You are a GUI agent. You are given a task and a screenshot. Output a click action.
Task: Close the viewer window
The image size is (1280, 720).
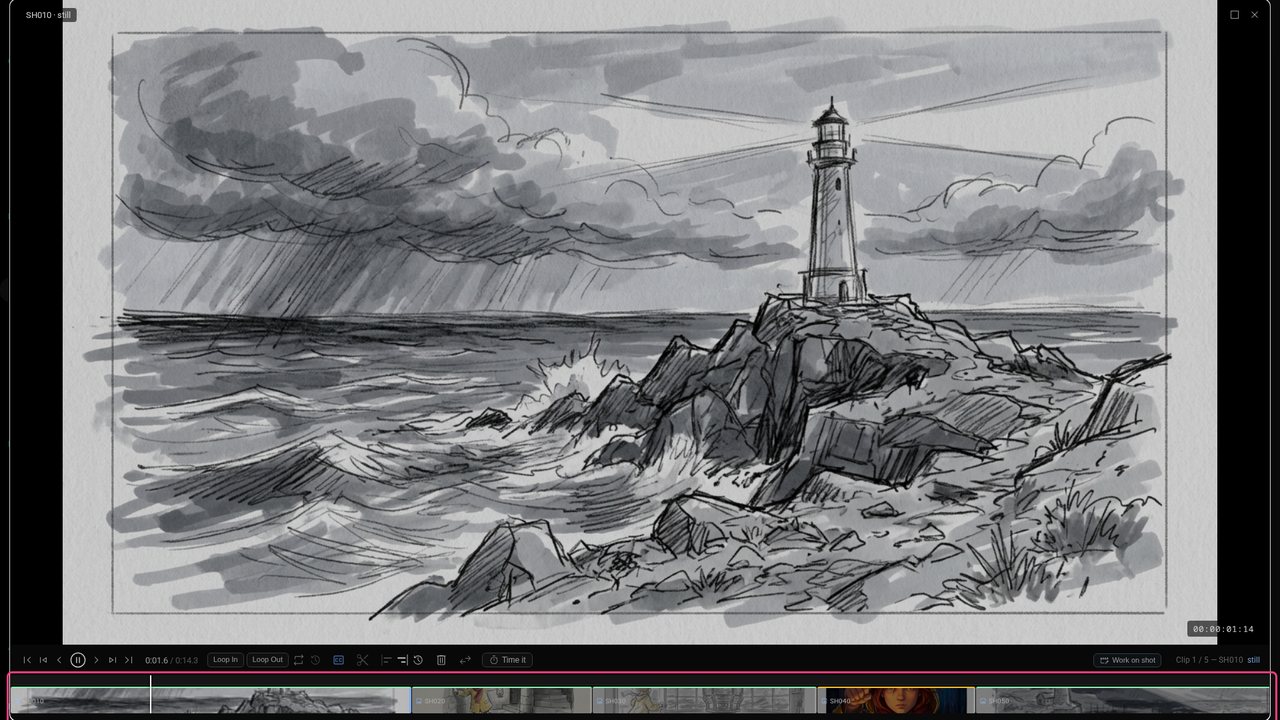pyautogui.click(x=1255, y=15)
